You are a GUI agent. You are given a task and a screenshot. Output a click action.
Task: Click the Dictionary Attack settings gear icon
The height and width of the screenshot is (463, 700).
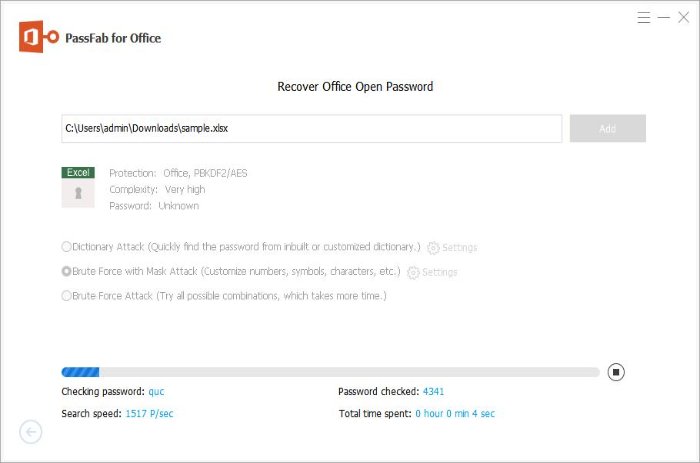tap(433, 248)
